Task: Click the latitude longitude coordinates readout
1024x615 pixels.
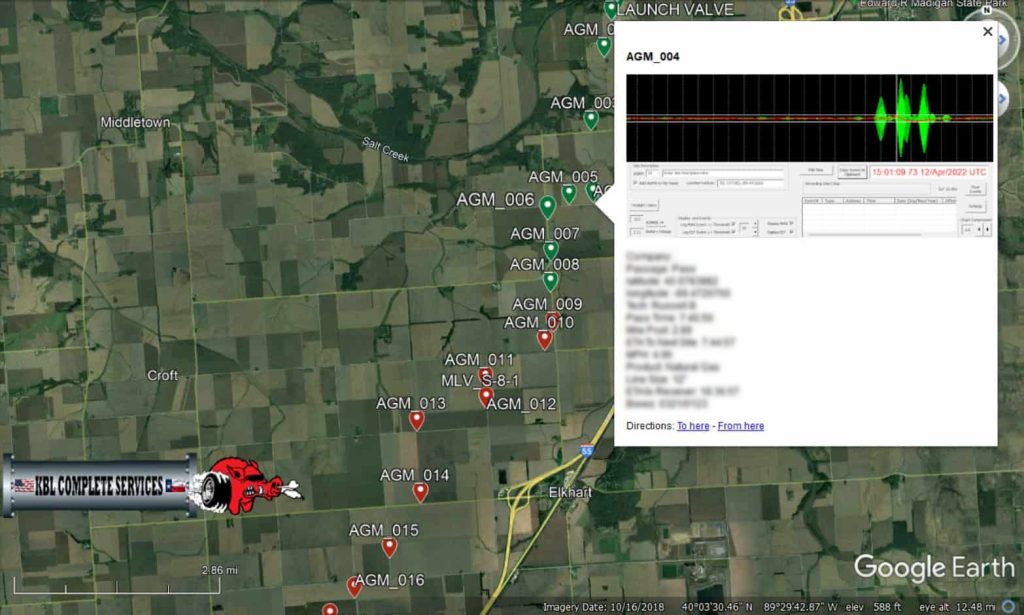Action: pyautogui.click(x=760, y=607)
